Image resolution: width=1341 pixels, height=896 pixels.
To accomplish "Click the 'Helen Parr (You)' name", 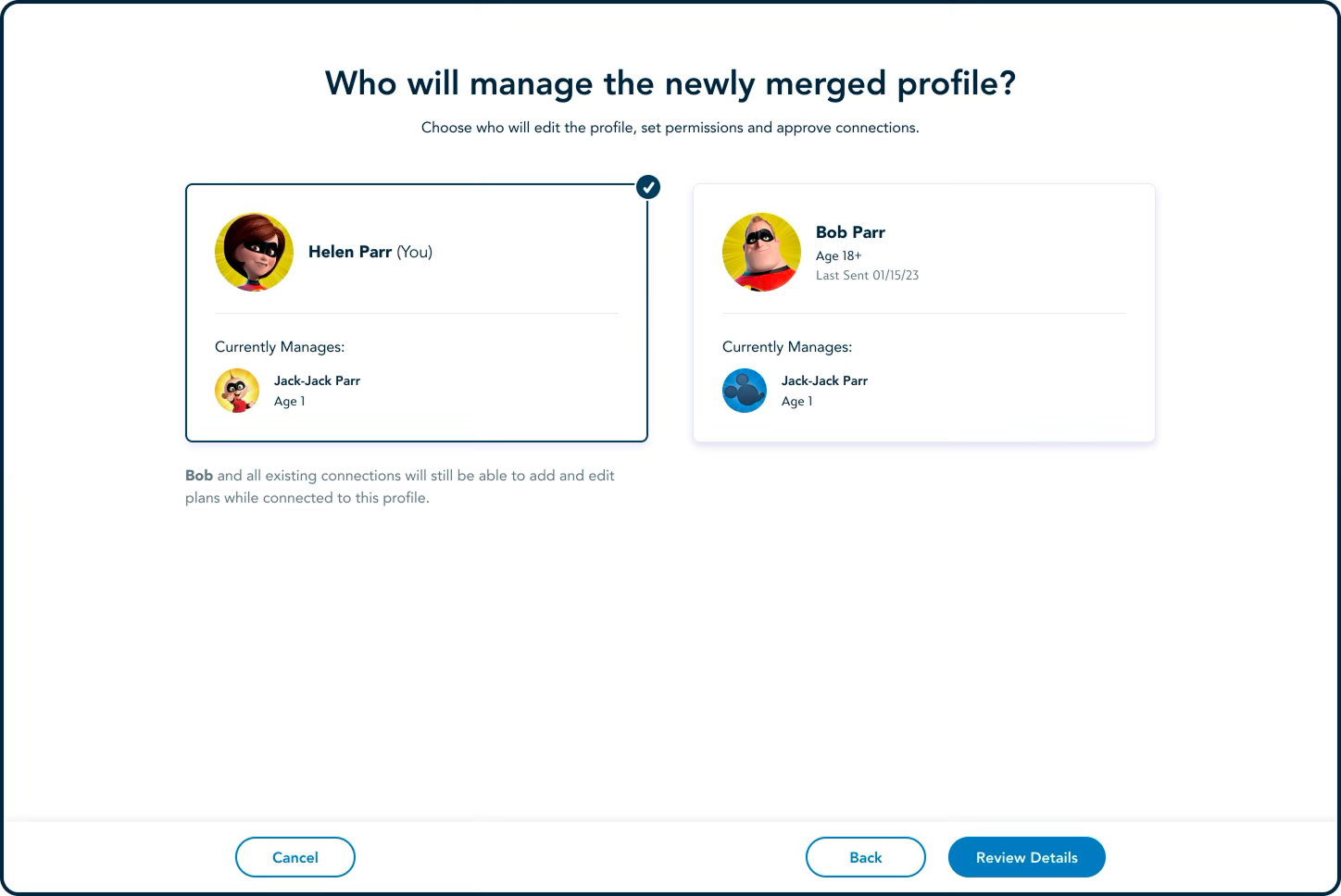I will [370, 252].
